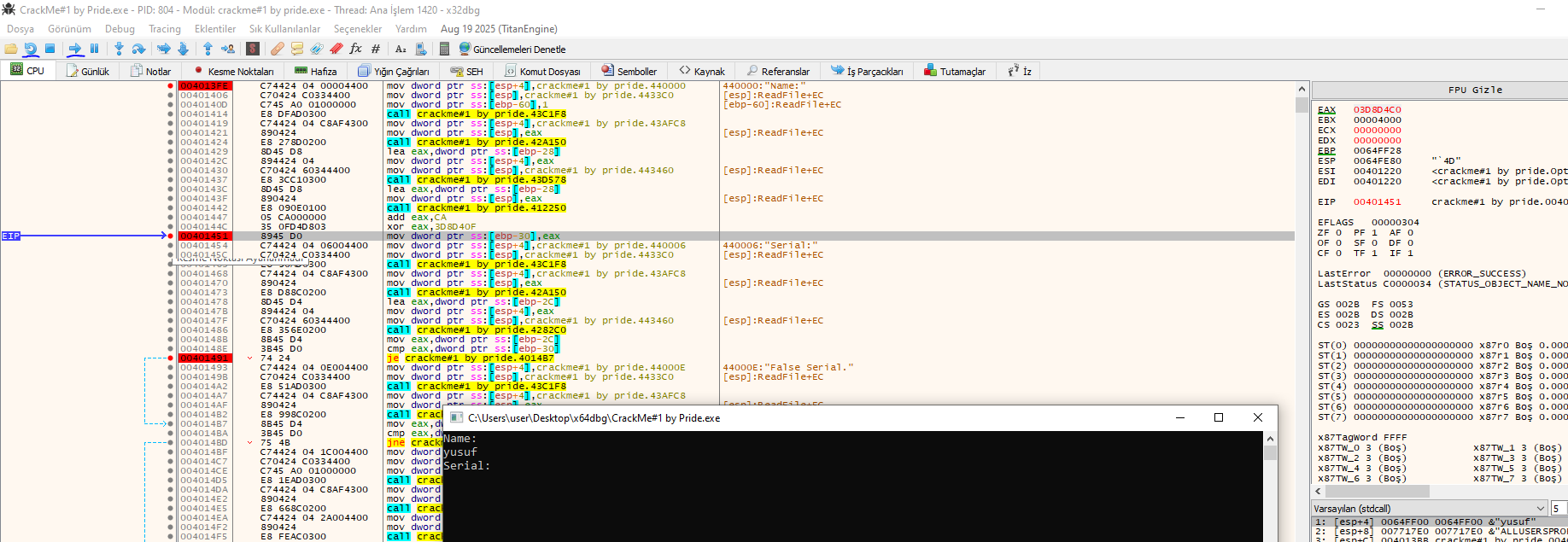Open the Debug menu
Screen dimensions: 1568x542
point(120,29)
